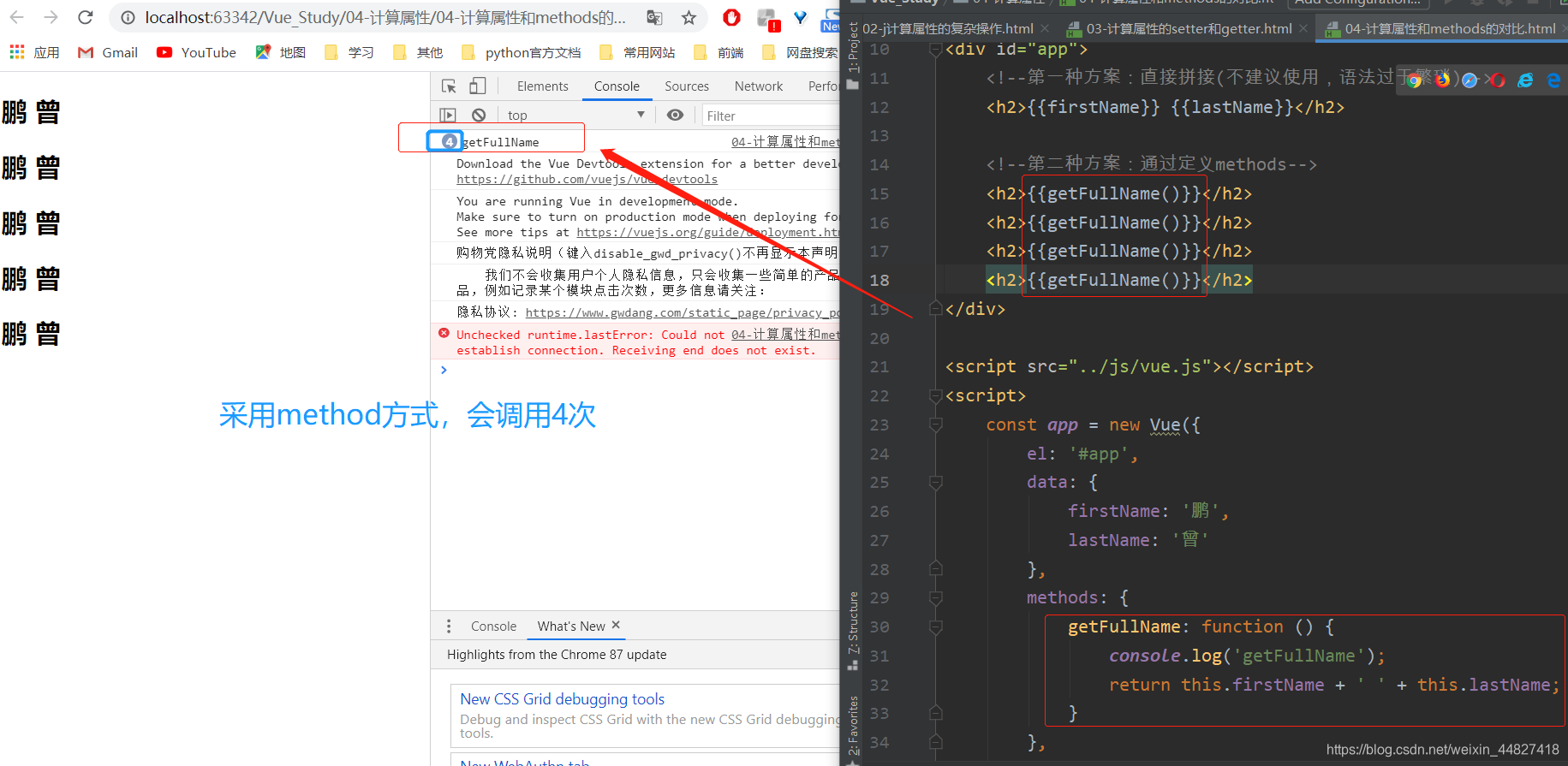Switch to DevTools Sources tab
The image size is (1568, 766).
[687, 86]
